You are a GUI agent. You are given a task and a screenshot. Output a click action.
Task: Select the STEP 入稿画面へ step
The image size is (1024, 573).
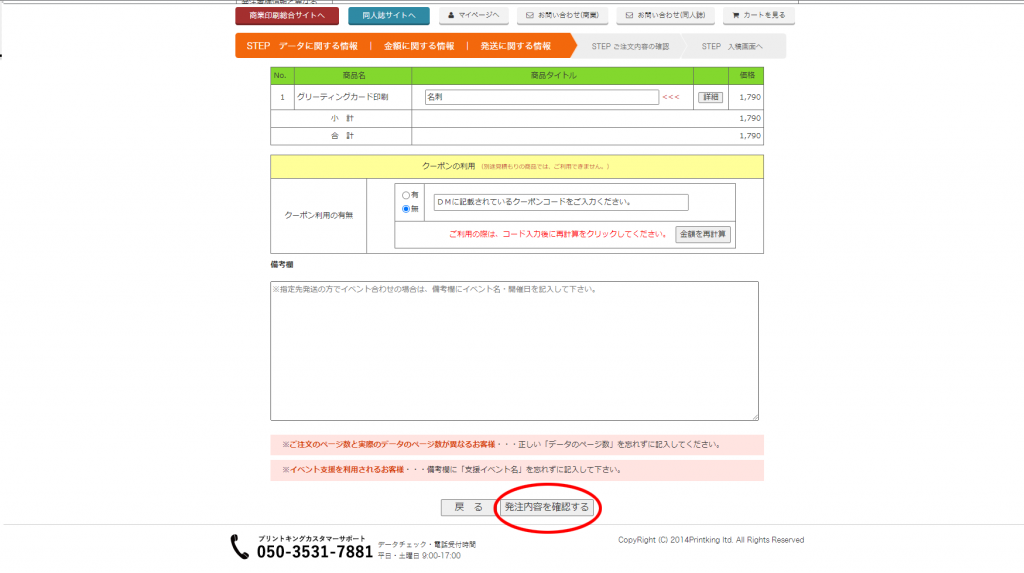(x=732, y=46)
